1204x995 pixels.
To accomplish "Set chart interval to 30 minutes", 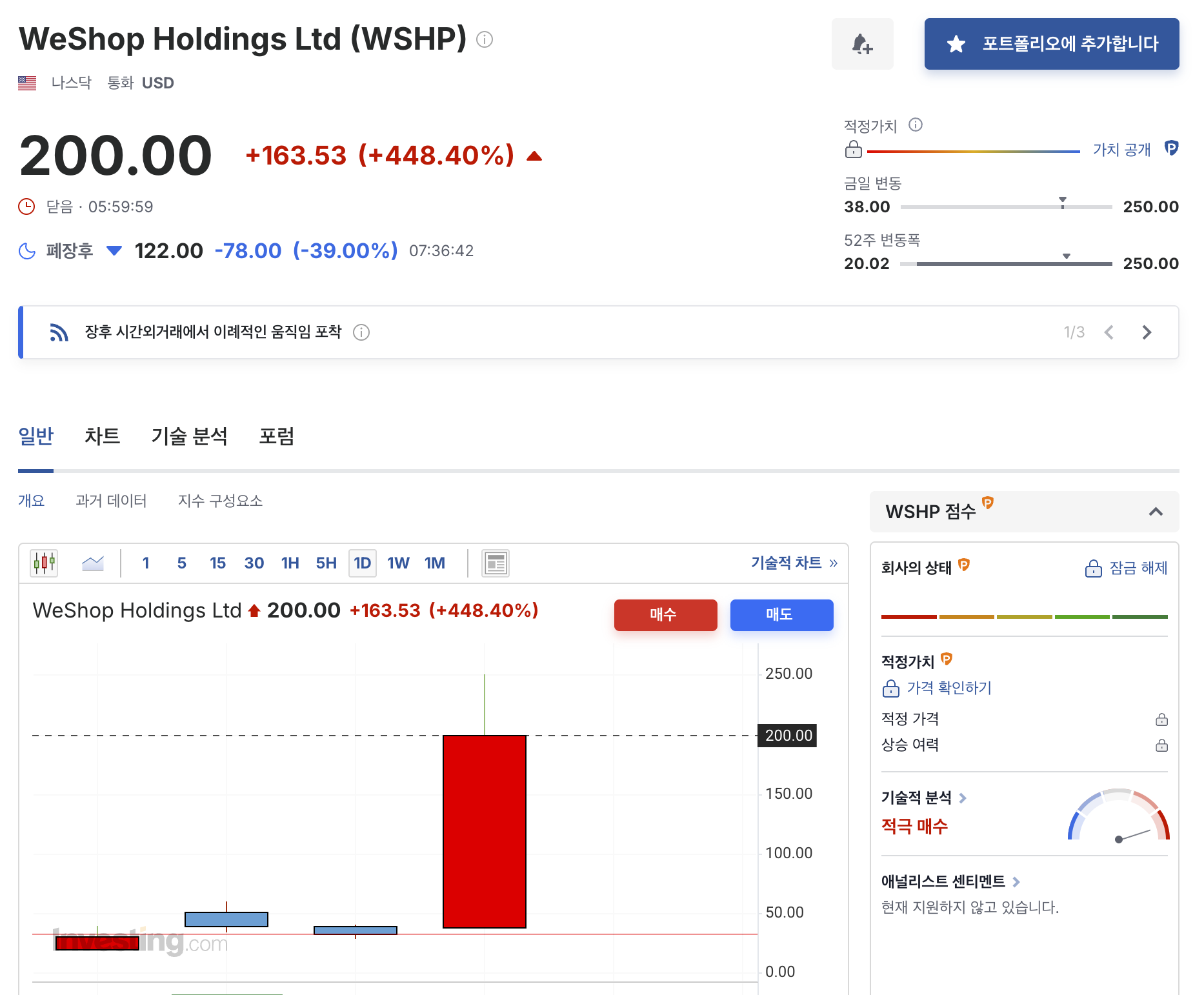I will click(x=254, y=563).
